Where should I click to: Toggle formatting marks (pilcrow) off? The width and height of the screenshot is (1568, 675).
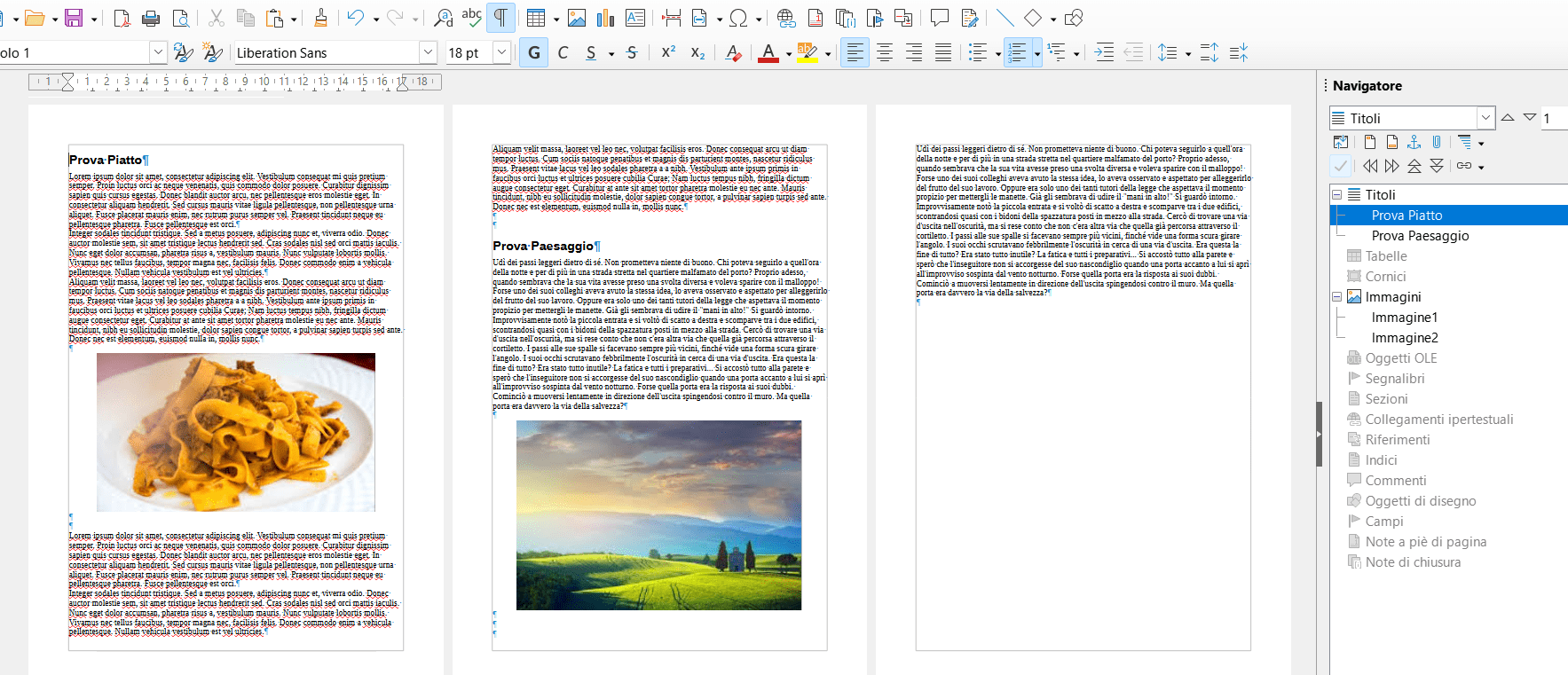pyautogui.click(x=500, y=18)
